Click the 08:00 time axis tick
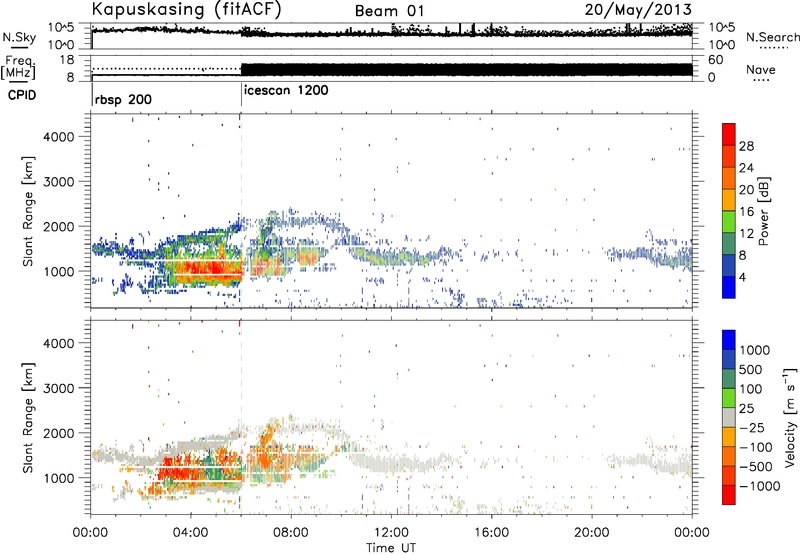 click(x=291, y=533)
